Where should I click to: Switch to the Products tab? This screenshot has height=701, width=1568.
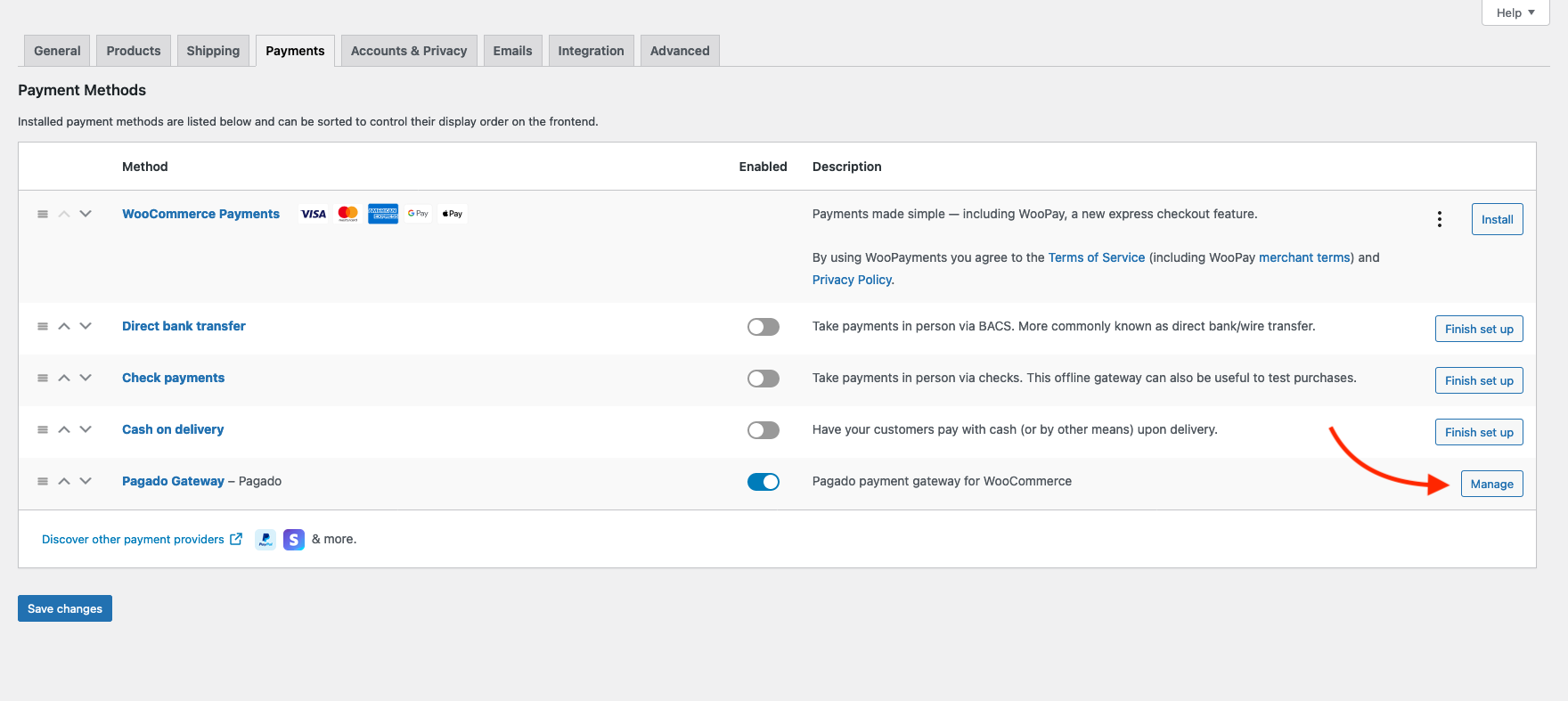(134, 51)
